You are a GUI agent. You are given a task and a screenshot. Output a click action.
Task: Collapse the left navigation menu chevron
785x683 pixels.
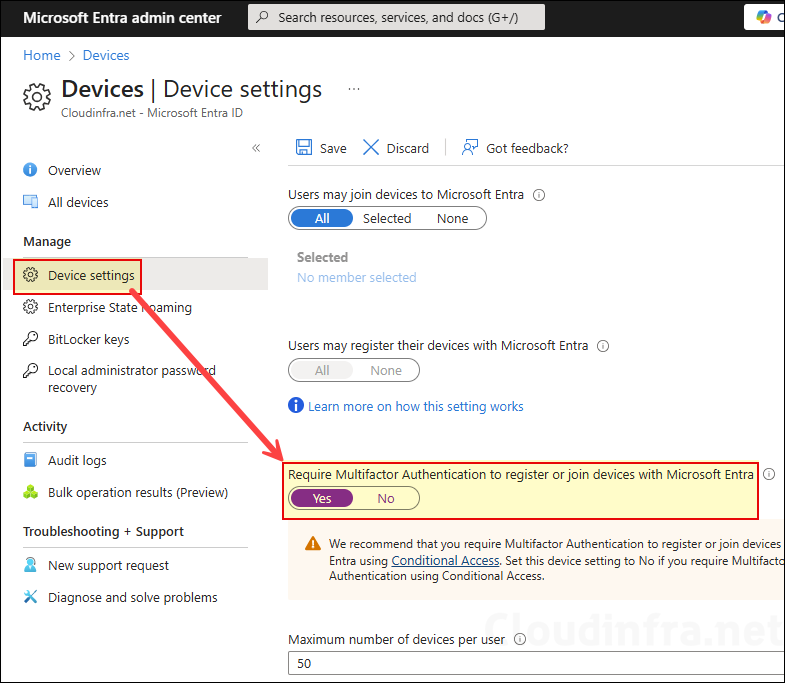256,148
